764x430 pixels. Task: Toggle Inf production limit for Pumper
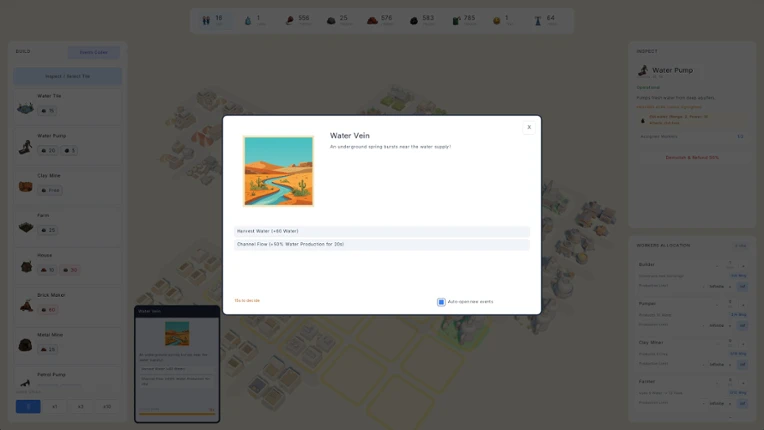coord(742,325)
